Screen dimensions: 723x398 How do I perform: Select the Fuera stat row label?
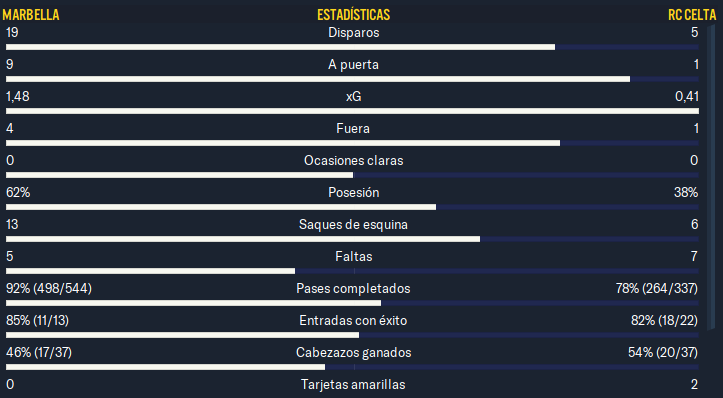353,129
